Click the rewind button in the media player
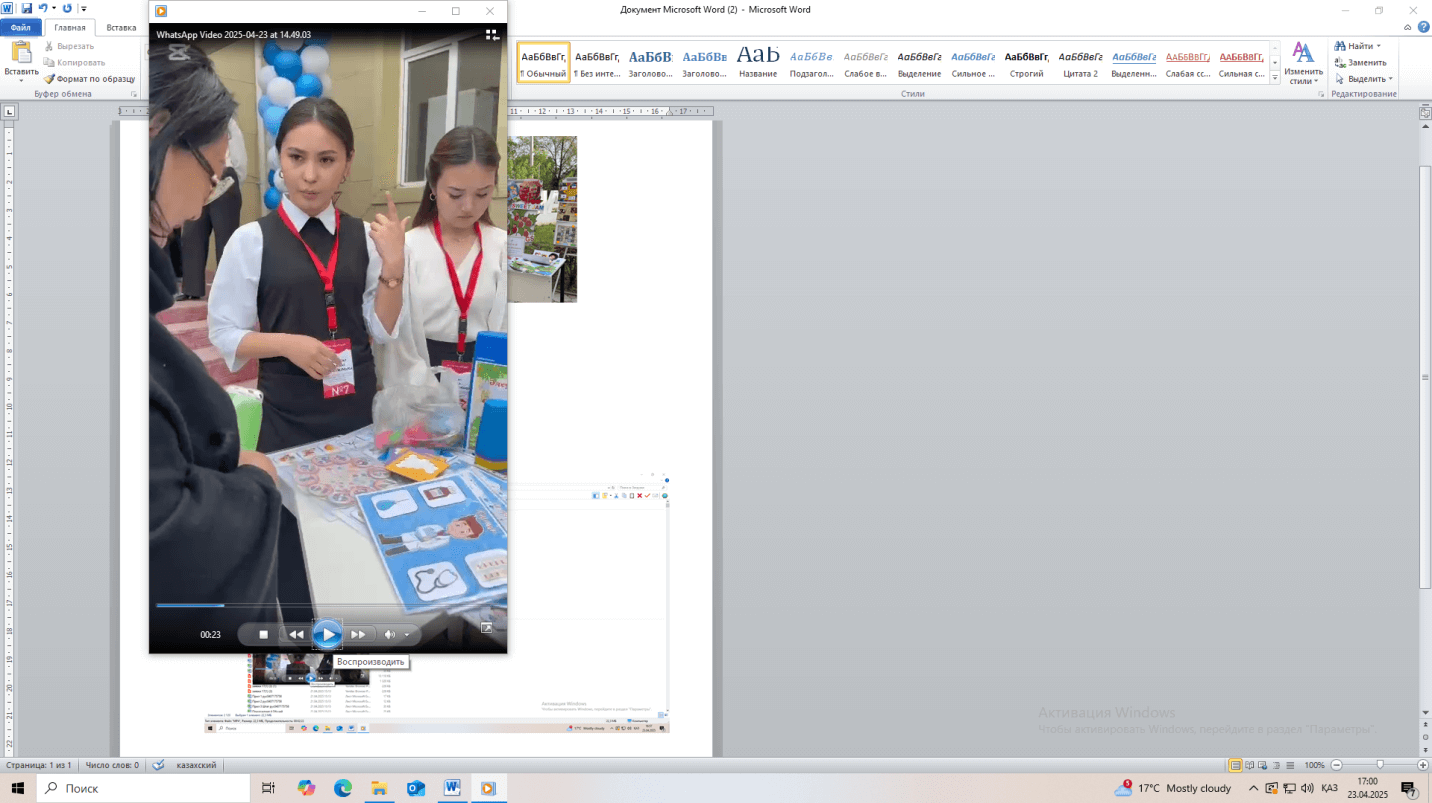The width and height of the screenshot is (1432, 803). 296,634
